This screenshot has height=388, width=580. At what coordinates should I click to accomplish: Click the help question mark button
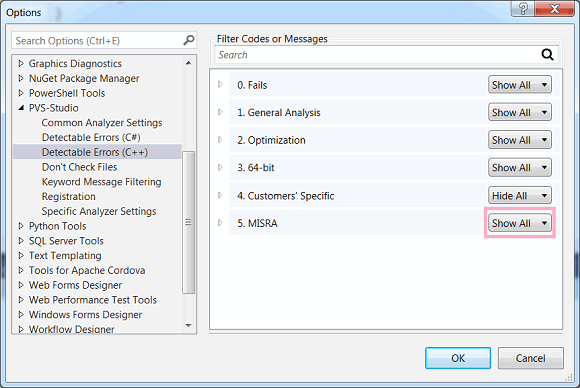click(523, 8)
